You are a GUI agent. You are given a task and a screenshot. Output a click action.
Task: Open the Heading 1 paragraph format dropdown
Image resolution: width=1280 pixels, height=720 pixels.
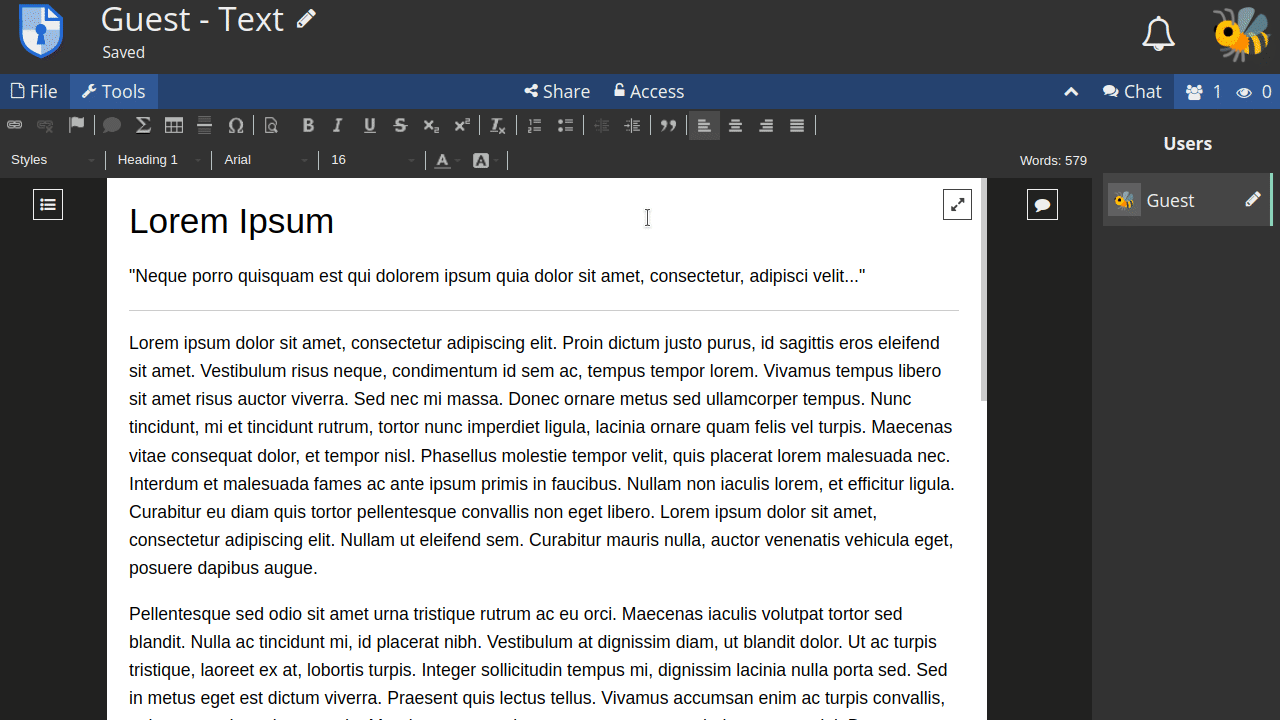point(158,160)
